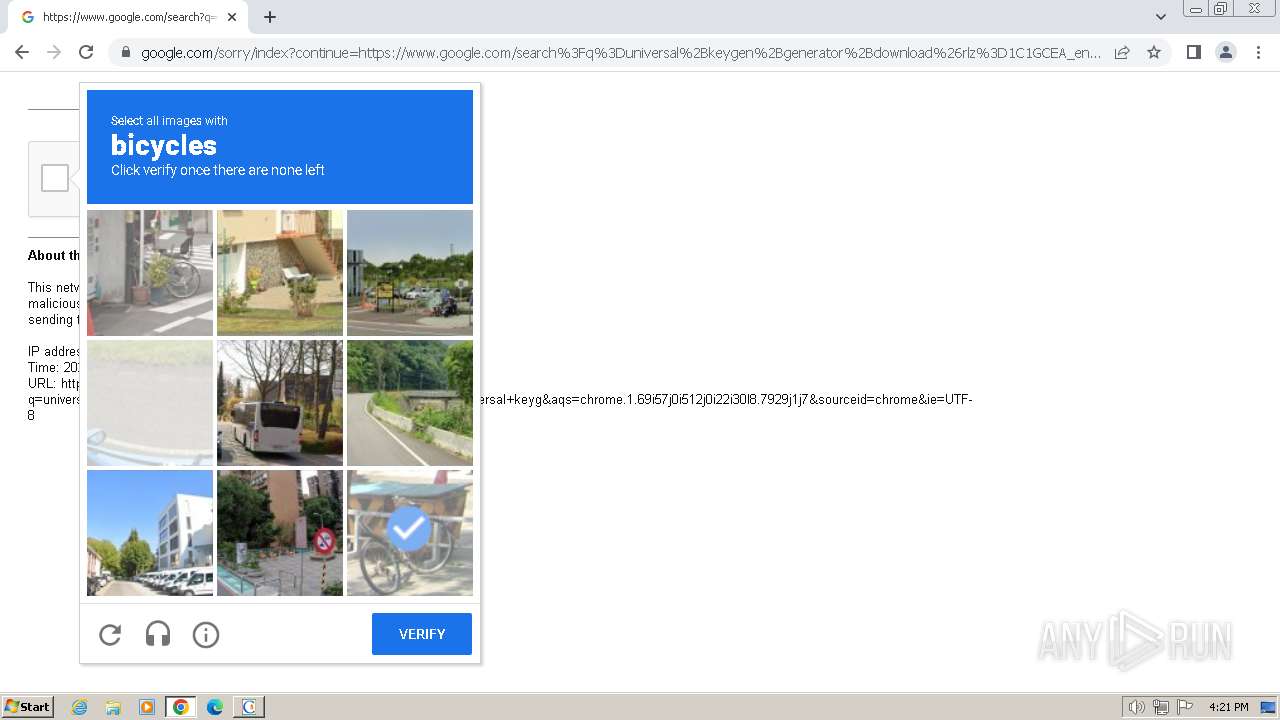Open a new tab with plus button
The height and width of the screenshot is (720, 1280).
pos(270,17)
